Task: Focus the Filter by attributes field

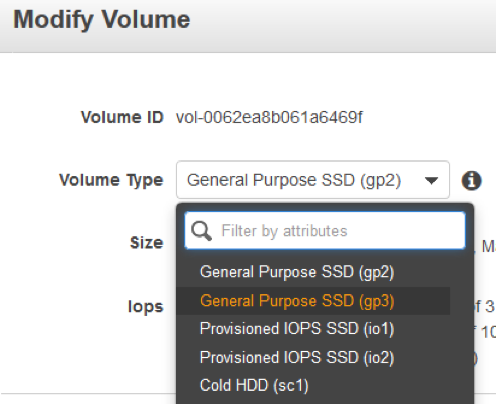Action: [x=325, y=230]
